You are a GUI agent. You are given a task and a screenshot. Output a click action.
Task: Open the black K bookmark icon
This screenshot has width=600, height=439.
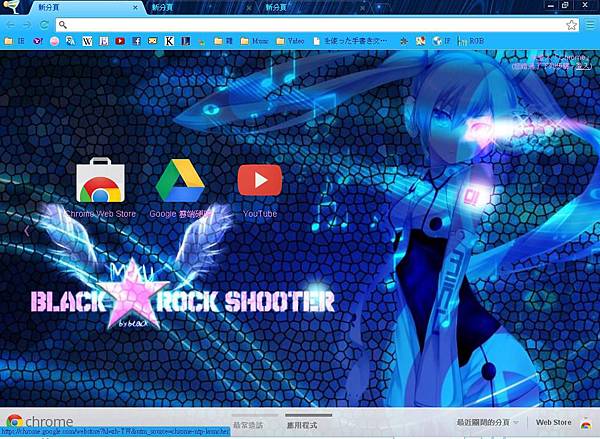click(x=169, y=41)
